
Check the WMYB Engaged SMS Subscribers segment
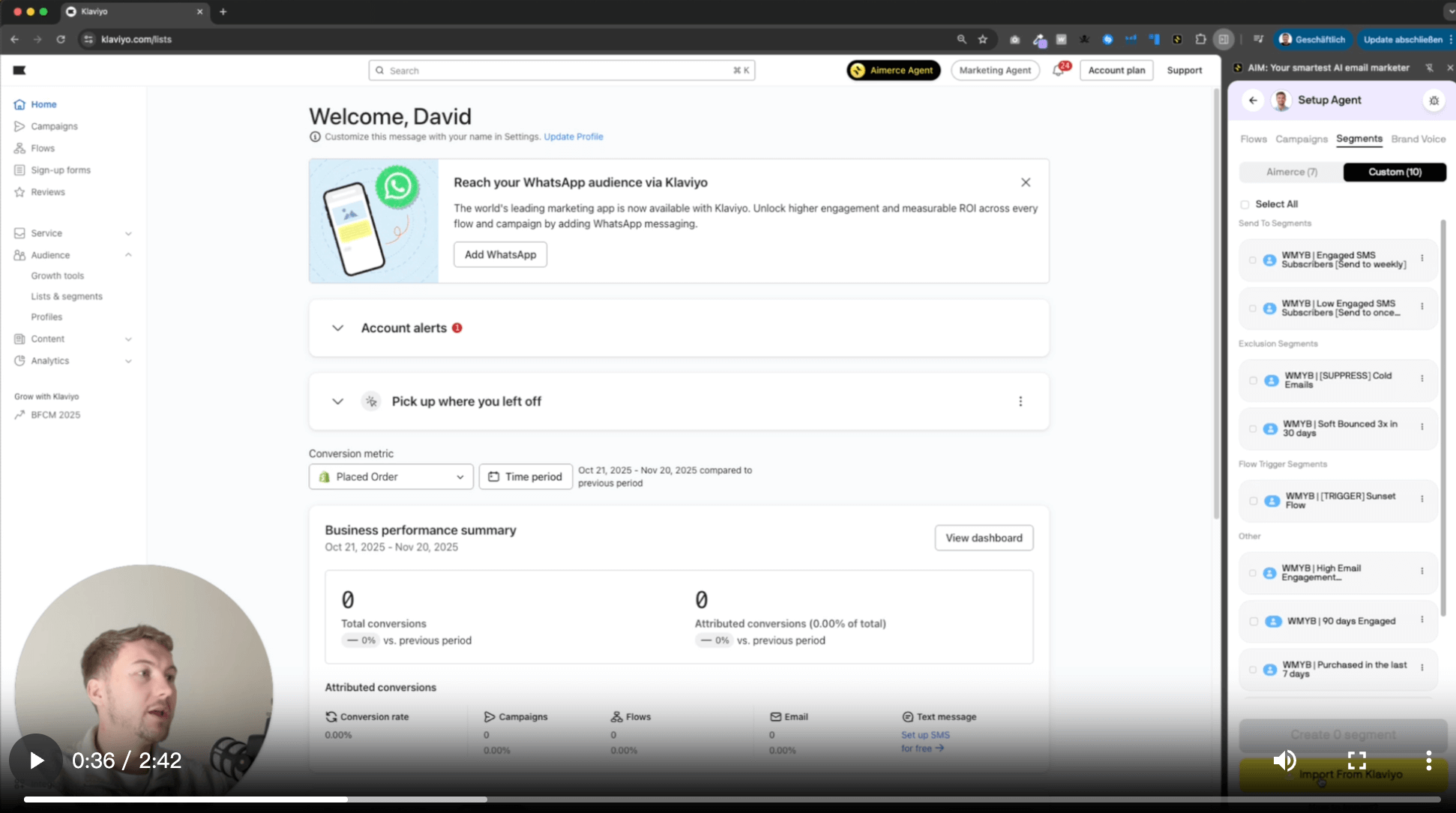pos(1254,260)
